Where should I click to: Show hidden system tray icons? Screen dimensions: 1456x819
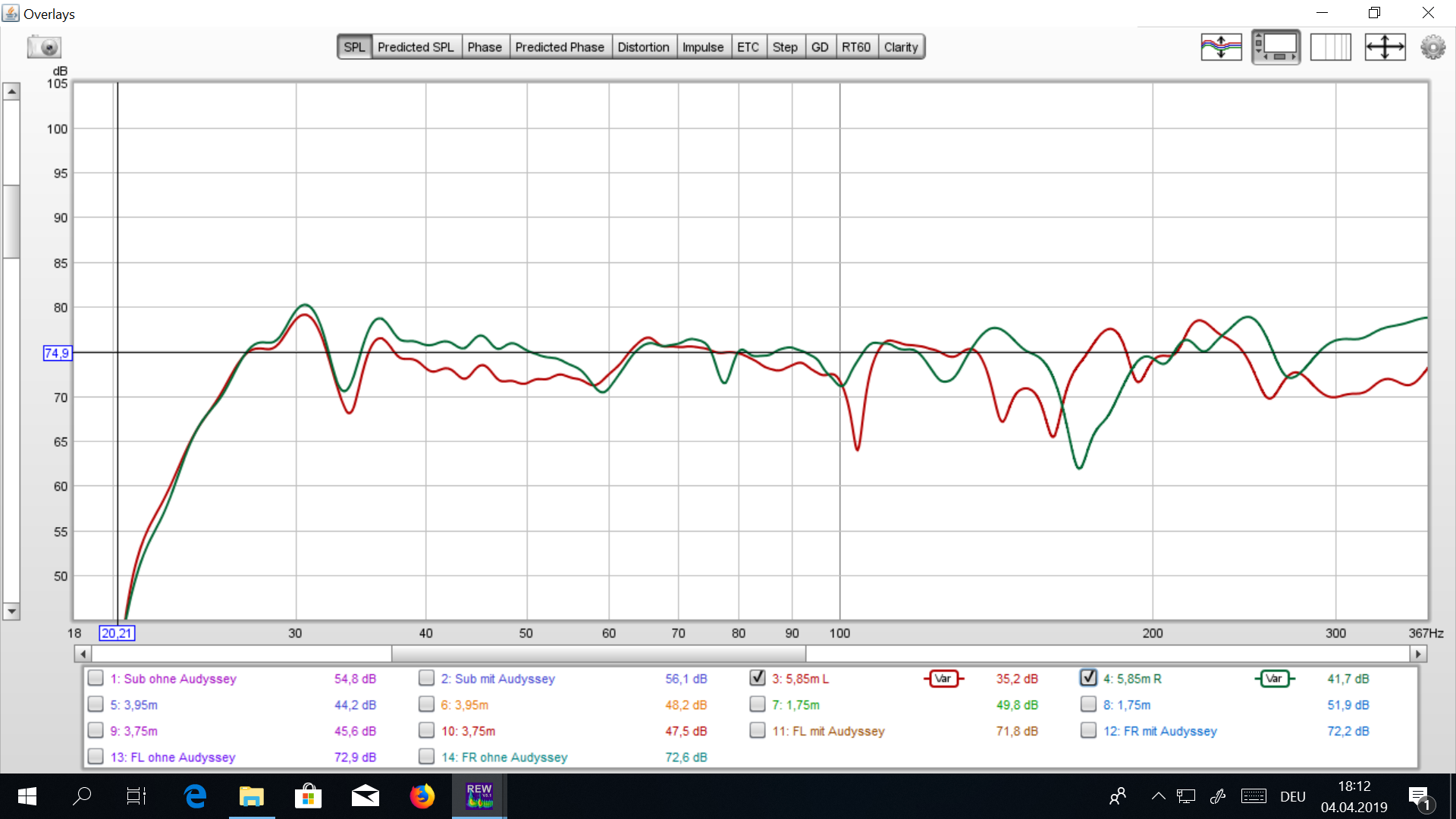coord(1158,796)
